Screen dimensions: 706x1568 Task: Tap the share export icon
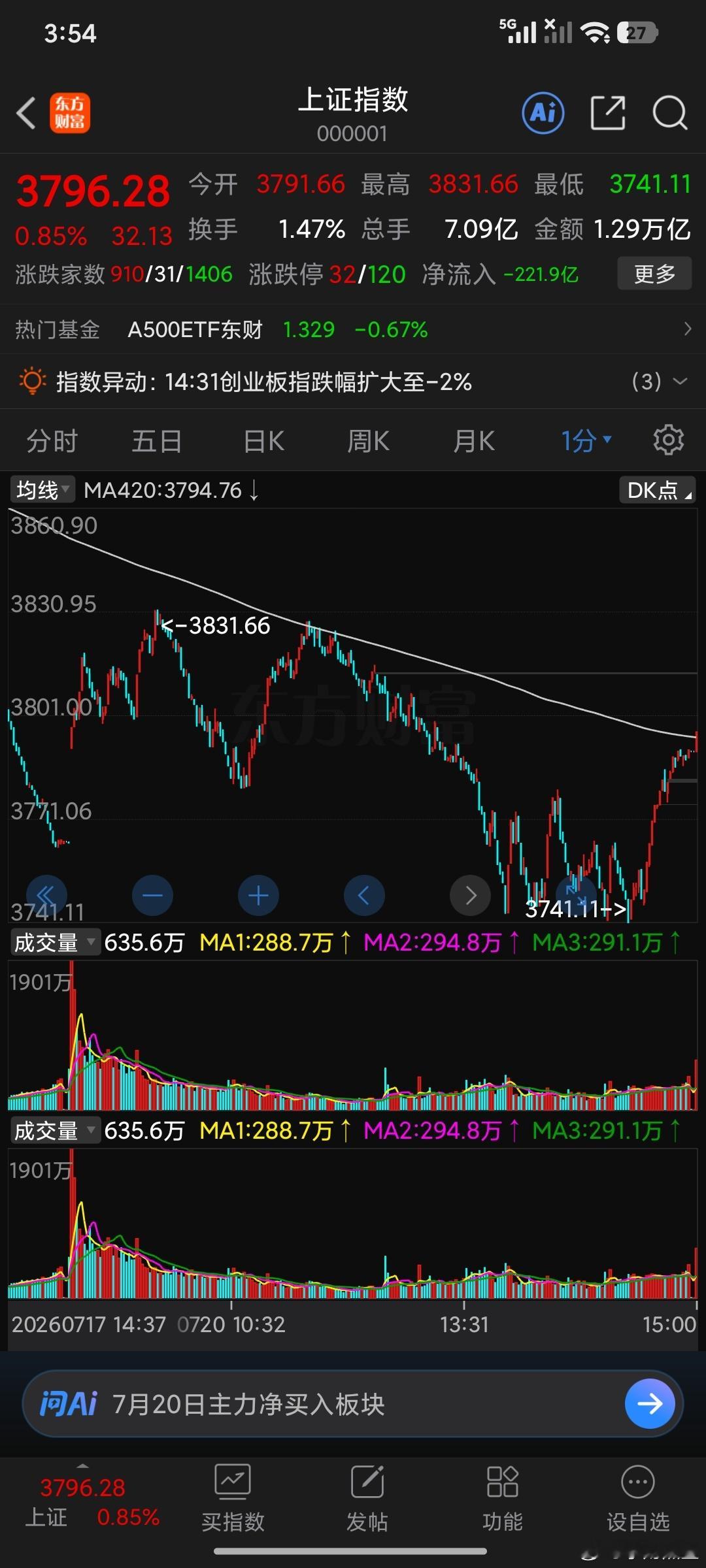click(x=608, y=113)
